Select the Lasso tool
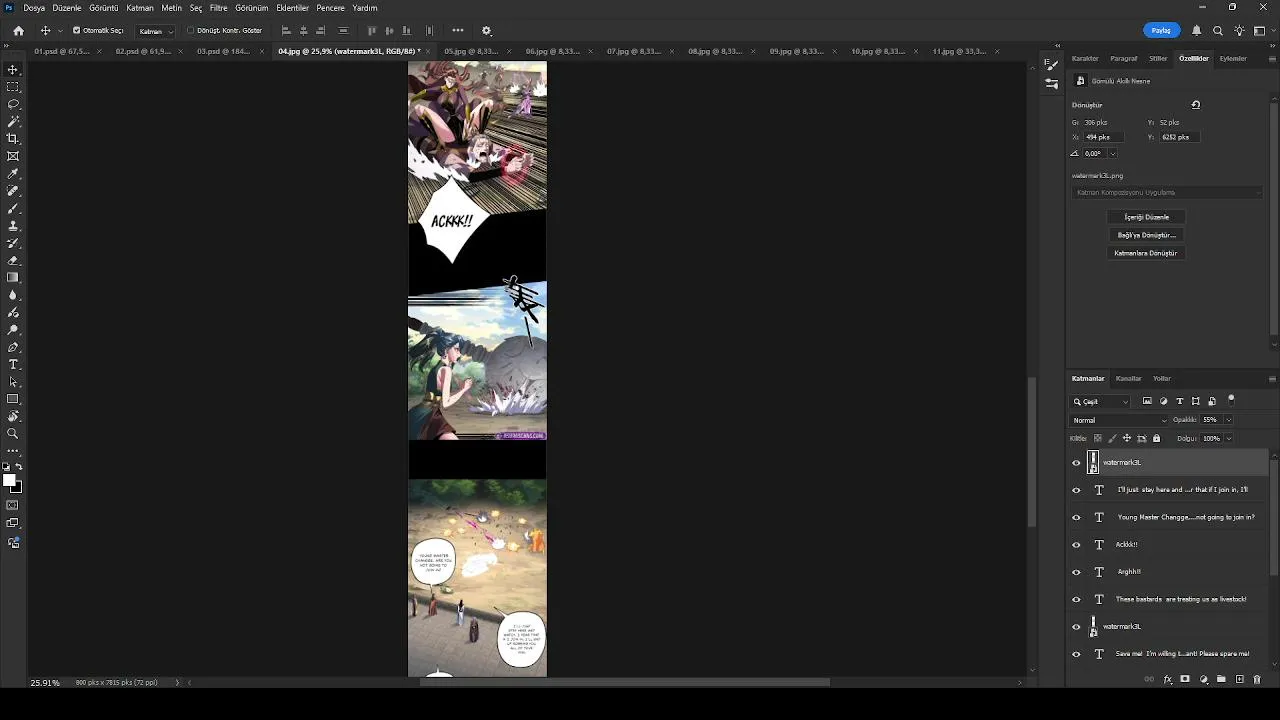The image size is (1280, 720). 13,104
